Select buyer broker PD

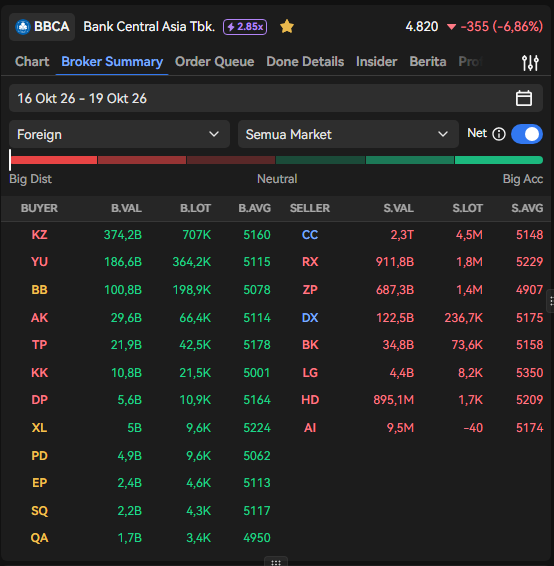pyautogui.click(x=39, y=456)
